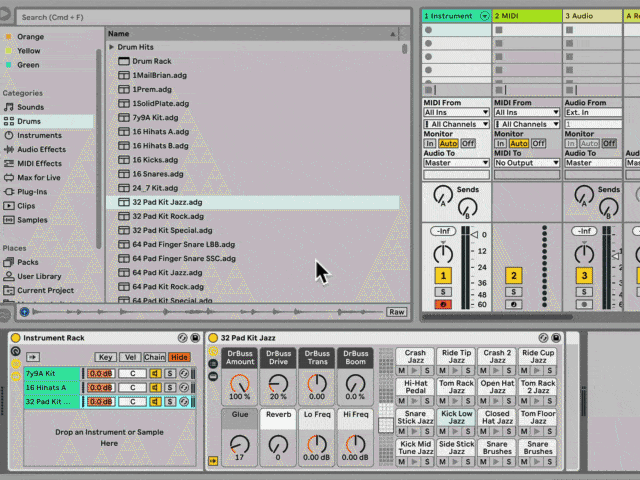Open the Max for Live category
The image size is (640, 480).
pos(38,178)
